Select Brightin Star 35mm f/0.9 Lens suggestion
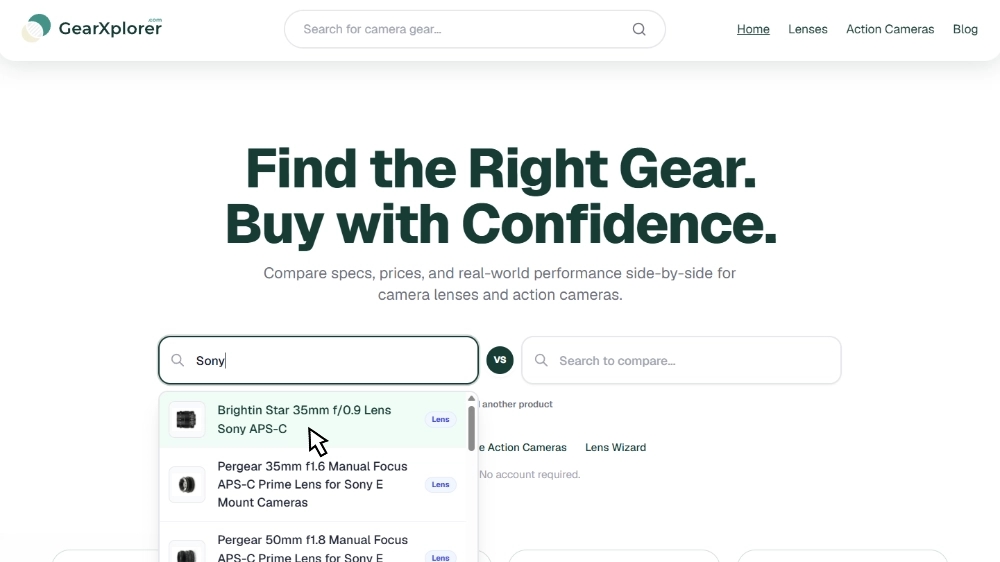The image size is (1000, 562). [x=313, y=420]
